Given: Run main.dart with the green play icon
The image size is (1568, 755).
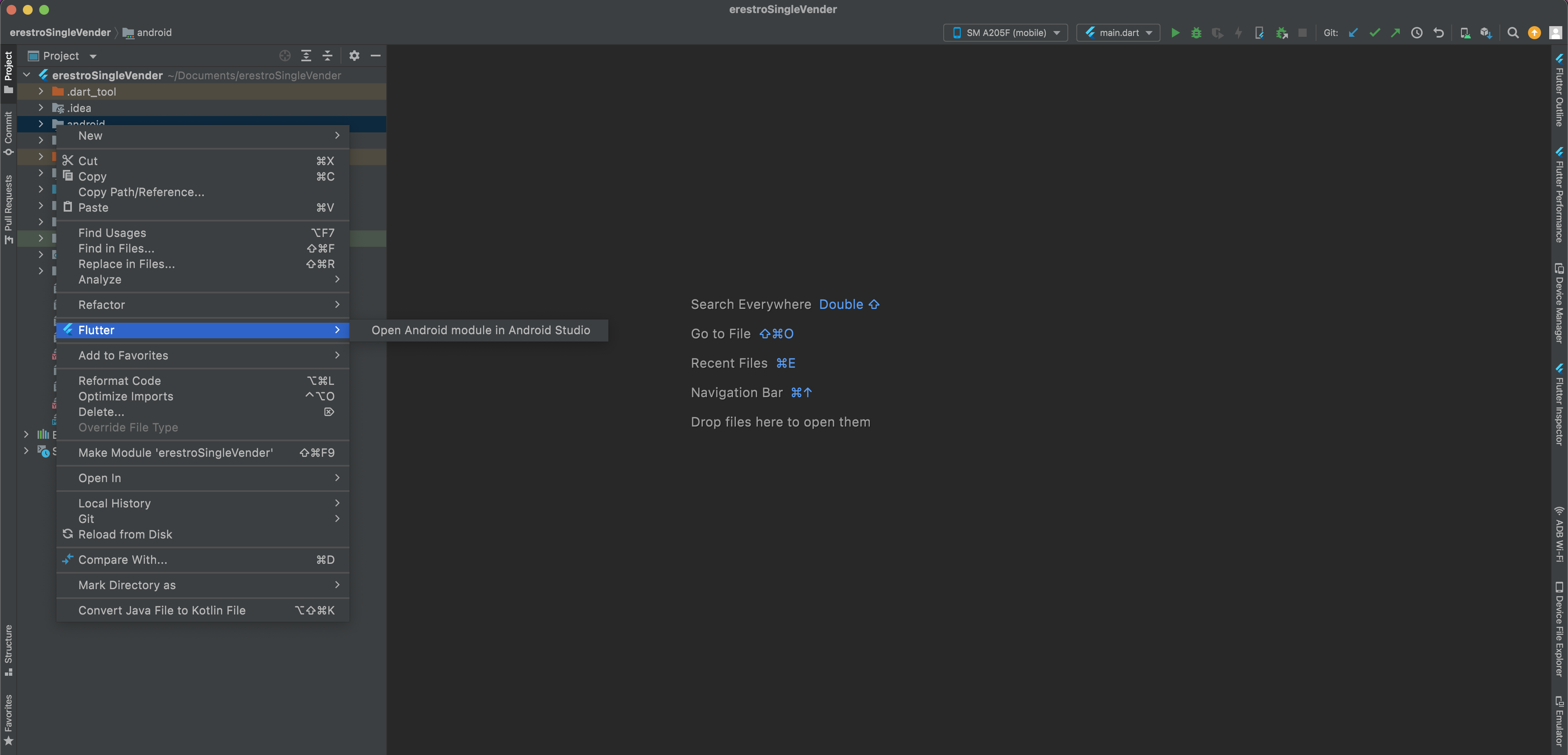Looking at the screenshot, I should pyautogui.click(x=1176, y=33).
